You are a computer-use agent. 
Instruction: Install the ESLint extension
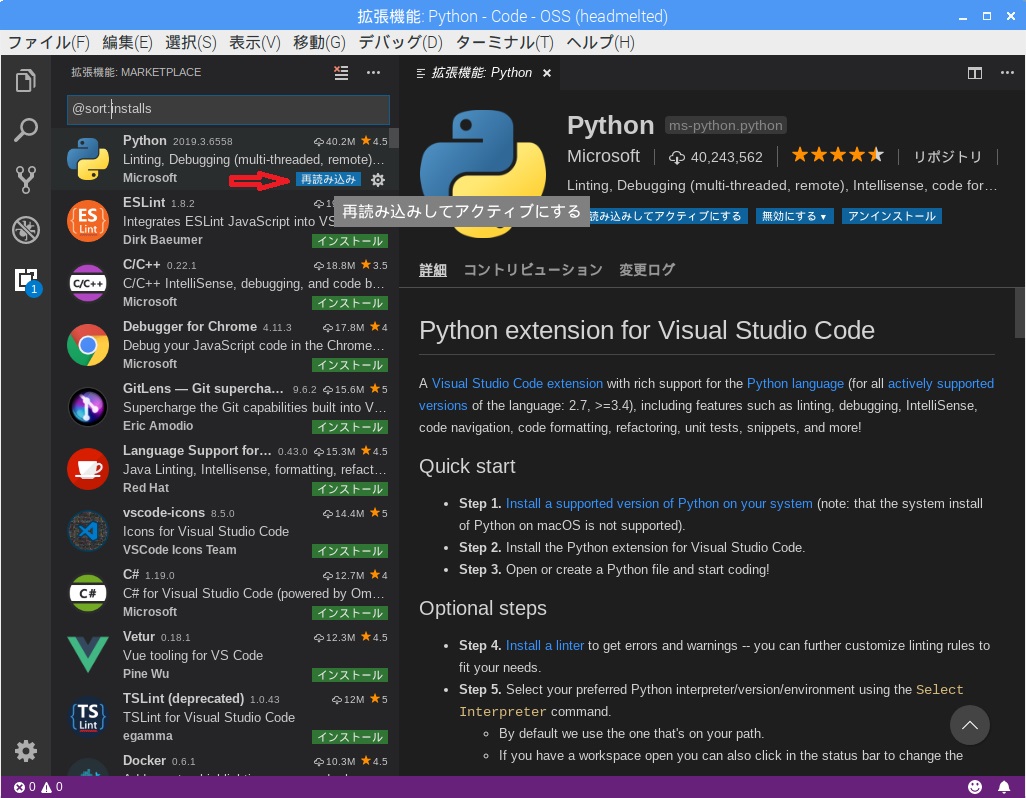point(349,241)
